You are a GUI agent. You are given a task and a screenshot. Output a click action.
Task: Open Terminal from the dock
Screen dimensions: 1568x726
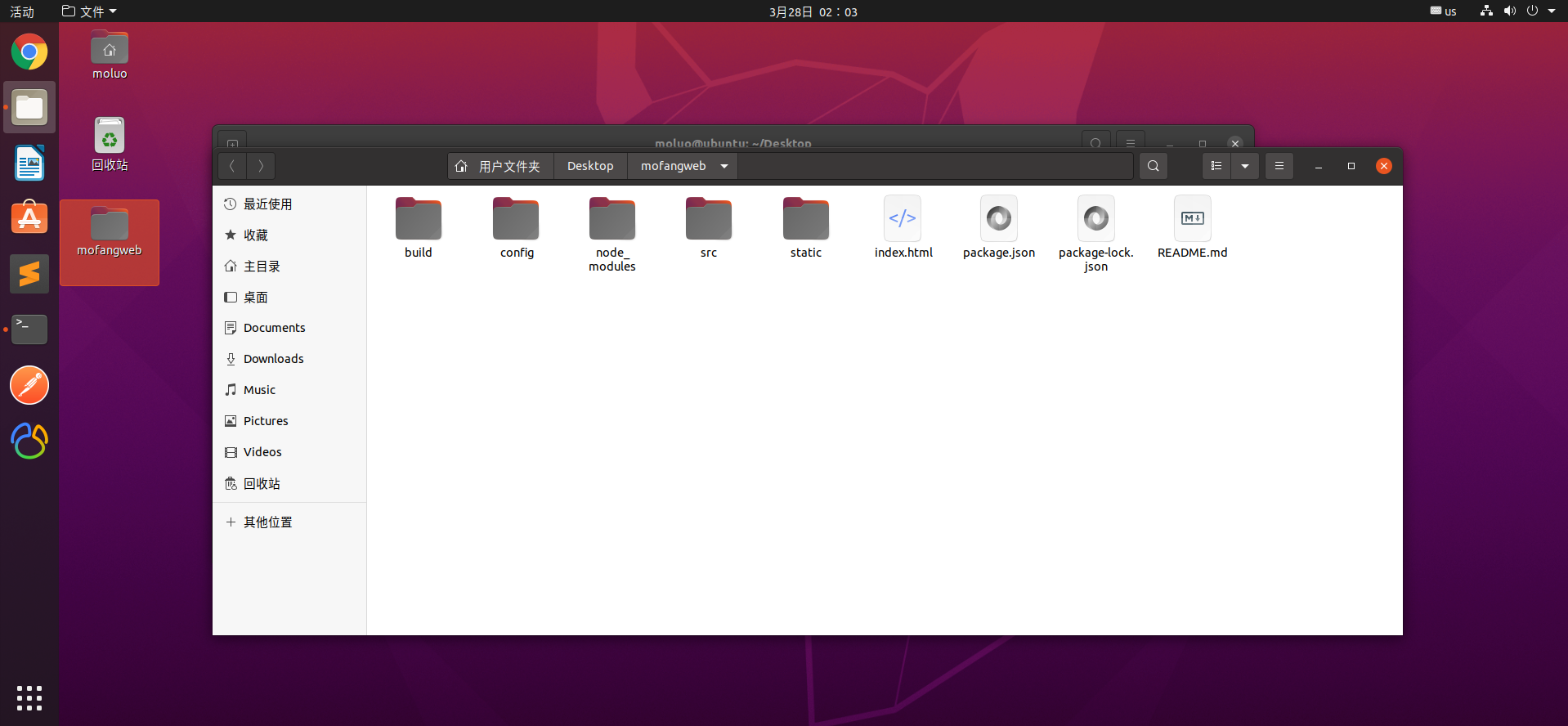29,329
